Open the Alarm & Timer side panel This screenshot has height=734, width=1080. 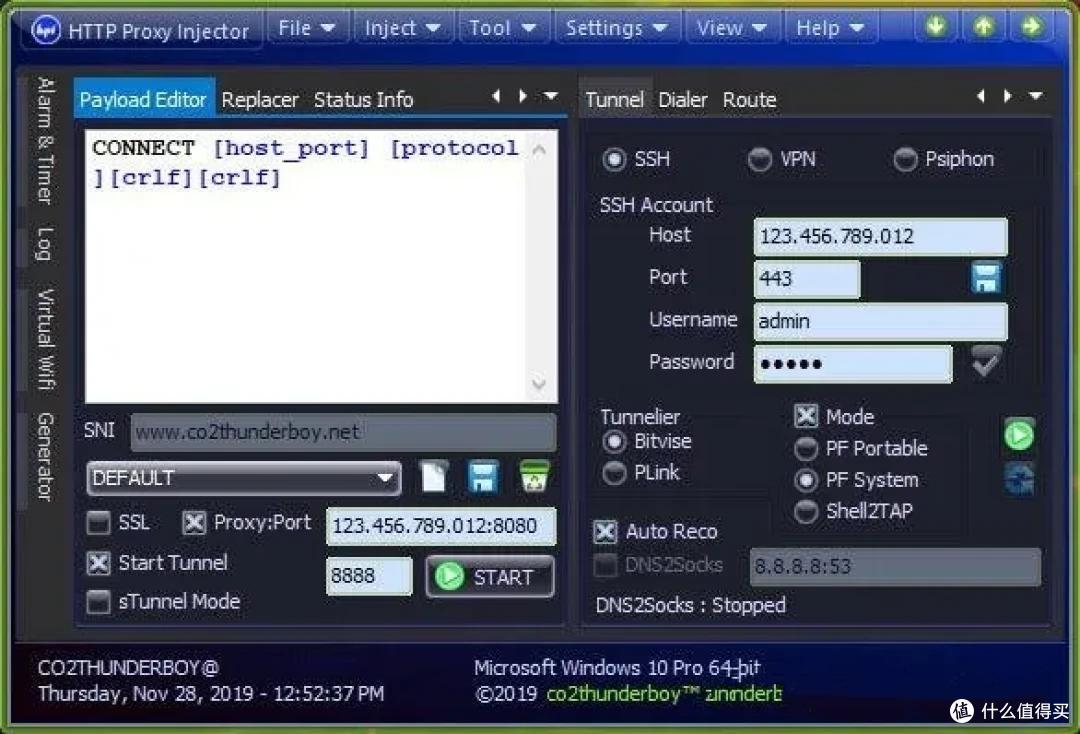tap(45, 140)
